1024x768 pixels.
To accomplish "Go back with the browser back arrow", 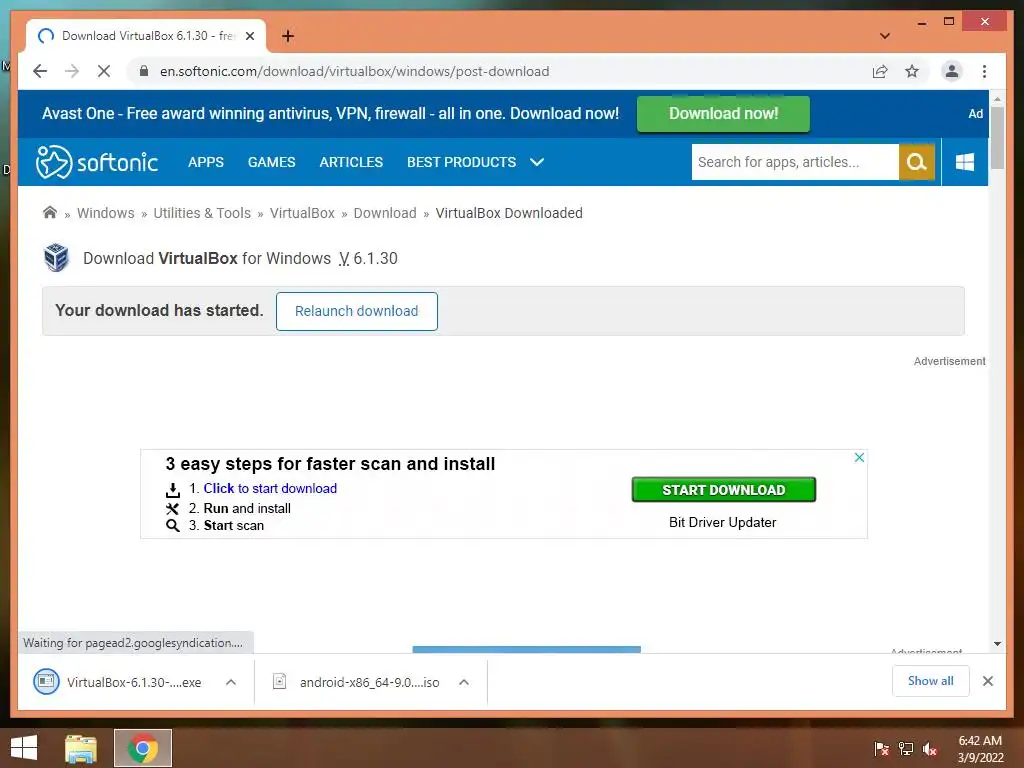I will tap(40, 71).
